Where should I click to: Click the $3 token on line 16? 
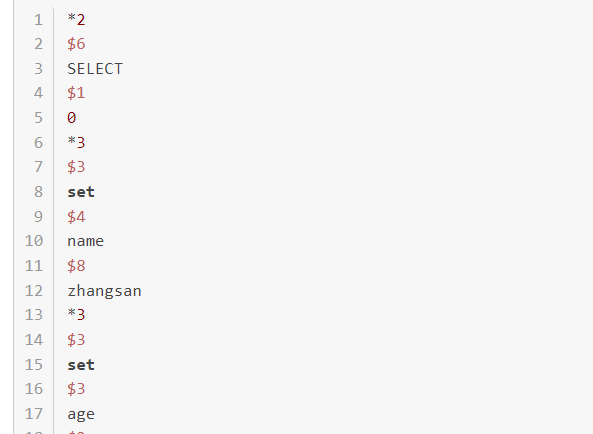click(76, 389)
